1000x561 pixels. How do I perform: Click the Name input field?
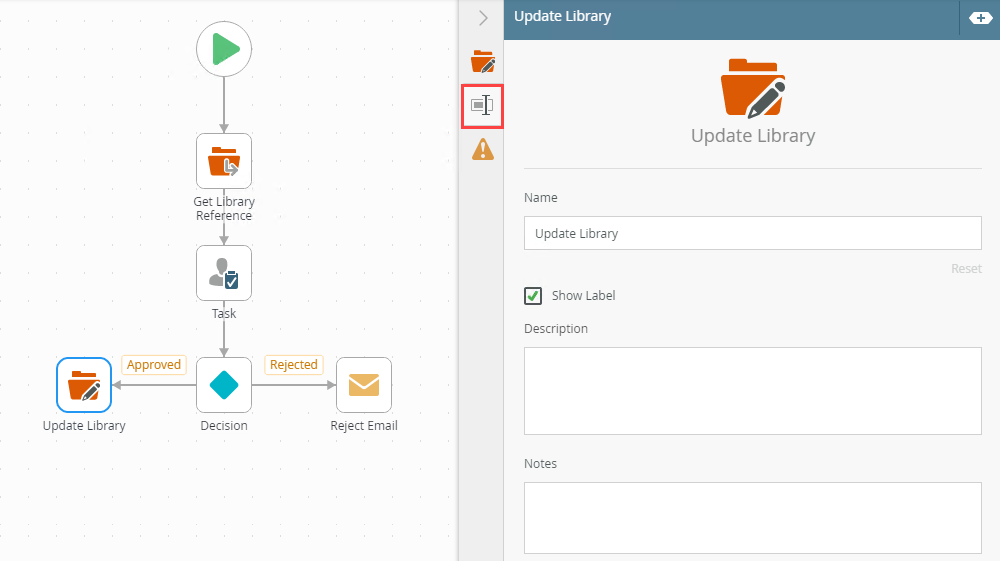752,233
